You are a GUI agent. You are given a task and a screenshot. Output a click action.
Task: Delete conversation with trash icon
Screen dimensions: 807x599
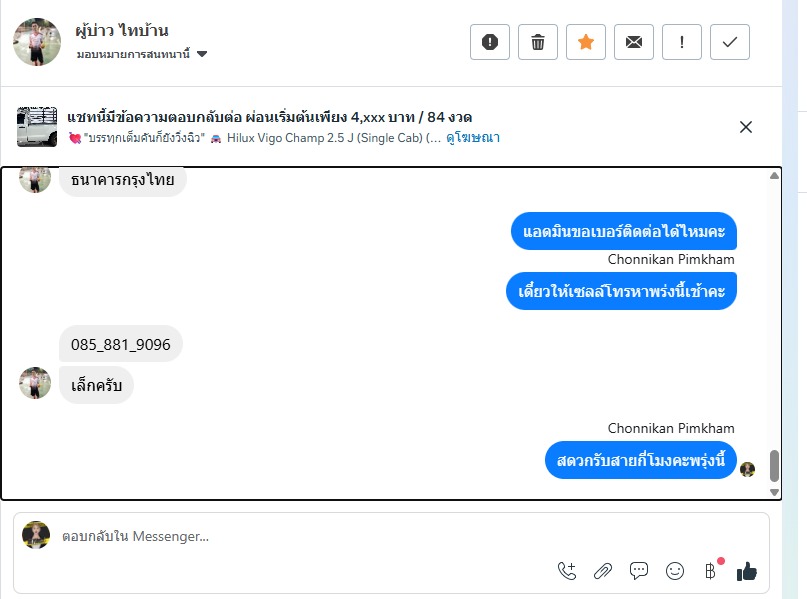tap(538, 42)
